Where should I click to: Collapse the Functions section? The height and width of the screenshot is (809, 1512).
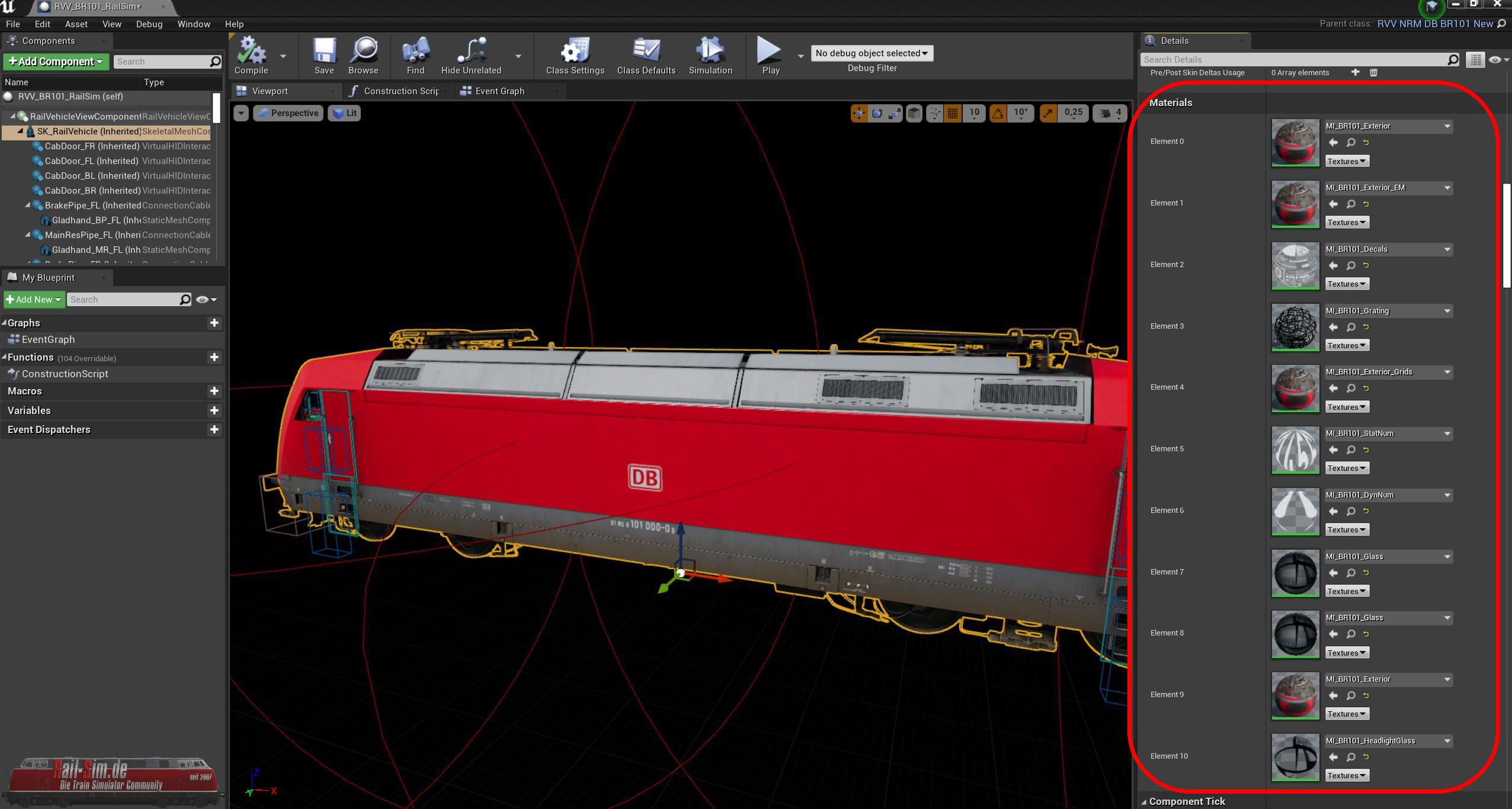coord(4,357)
